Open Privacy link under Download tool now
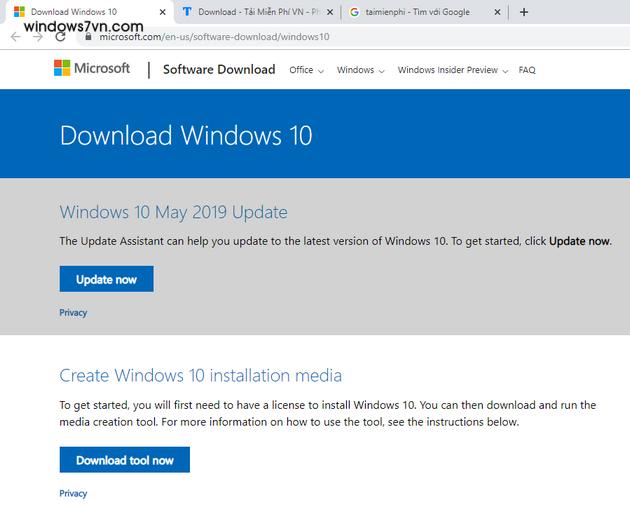The width and height of the screenshot is (630, 505). coord(73,493)
